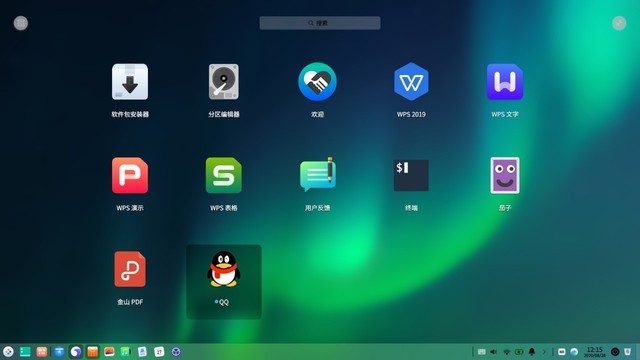Open the orange file manager dock icon
This screenshot has height=360, width=640.
[93, 351]
